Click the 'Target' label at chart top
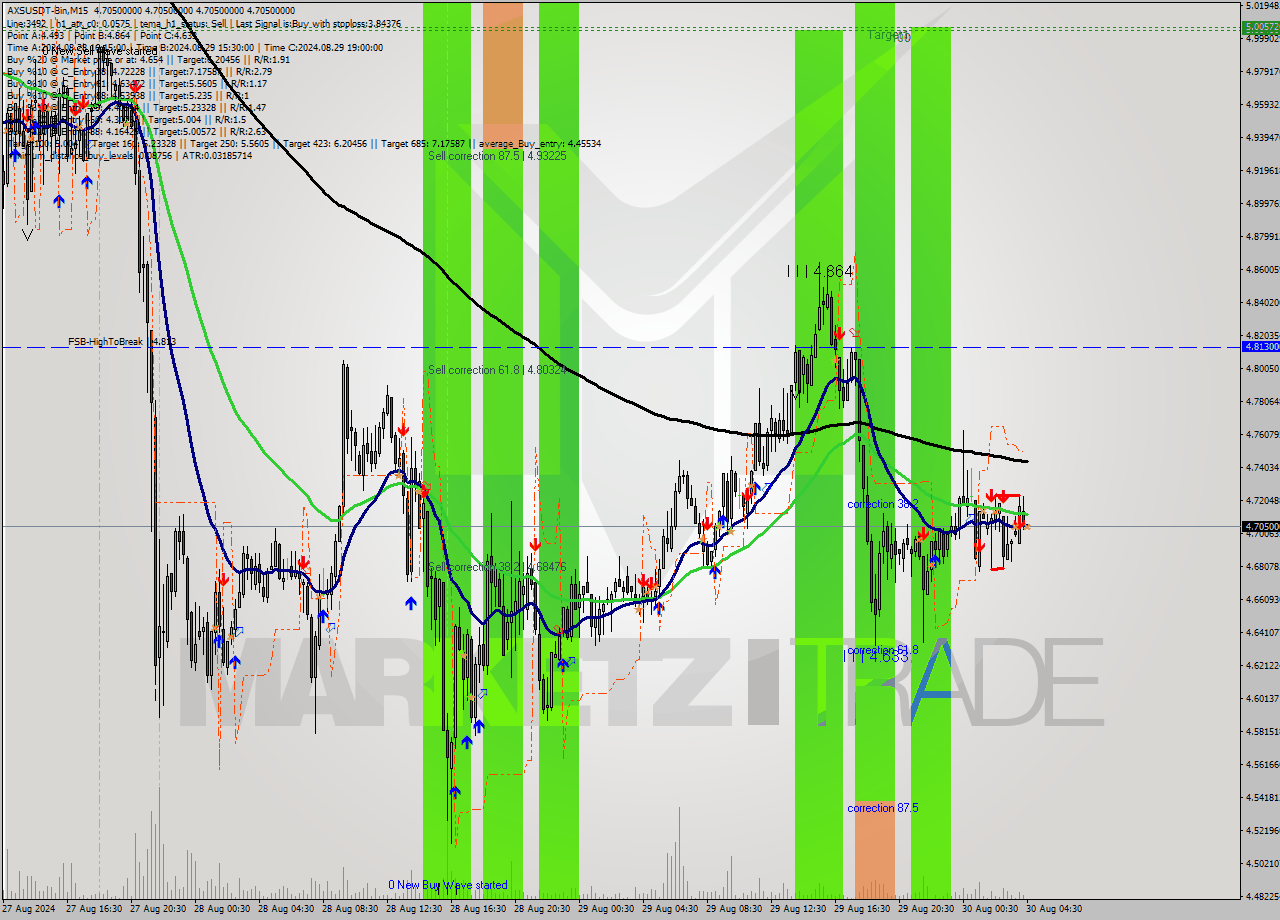 (888, 36)
